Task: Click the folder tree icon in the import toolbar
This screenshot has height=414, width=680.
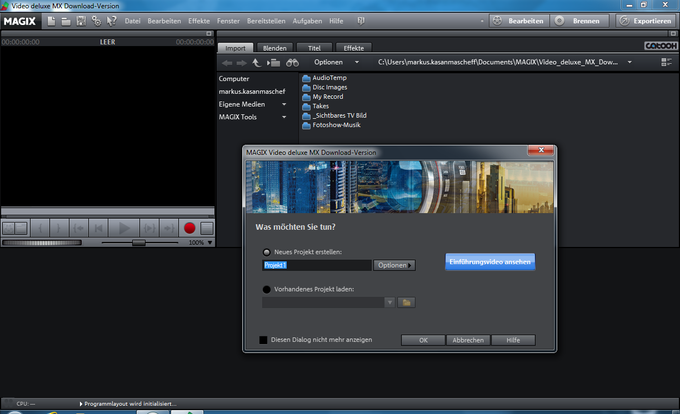Action: click(x=273, y=63)
